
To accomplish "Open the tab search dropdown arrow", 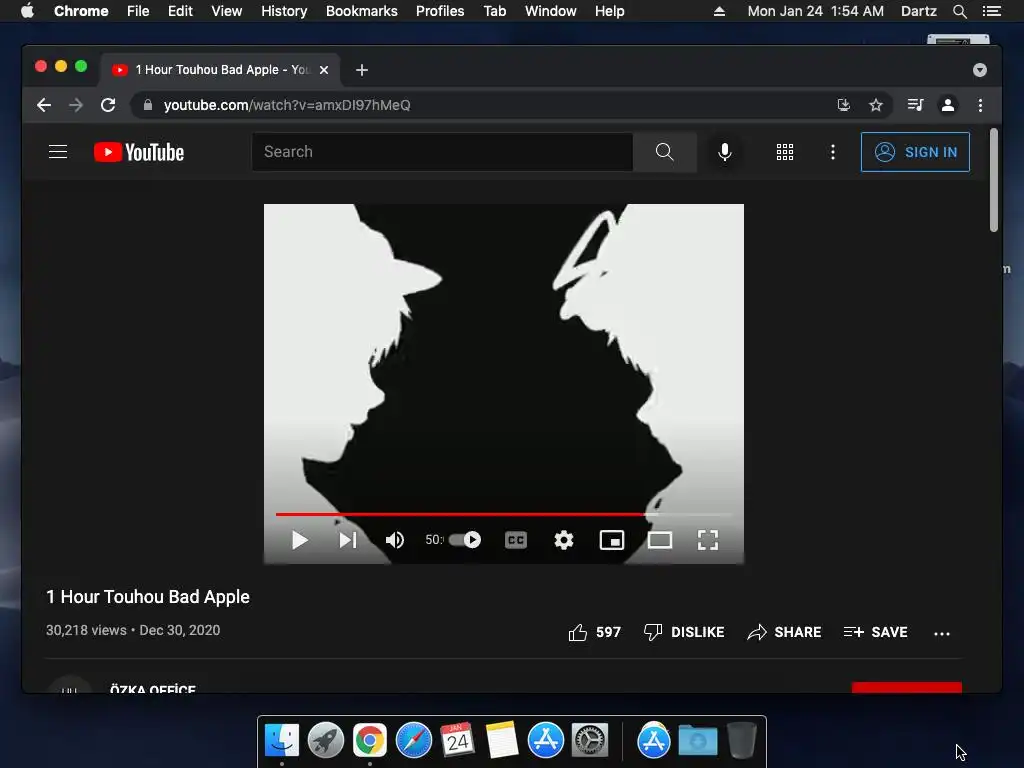I will [x=980, y=70].
